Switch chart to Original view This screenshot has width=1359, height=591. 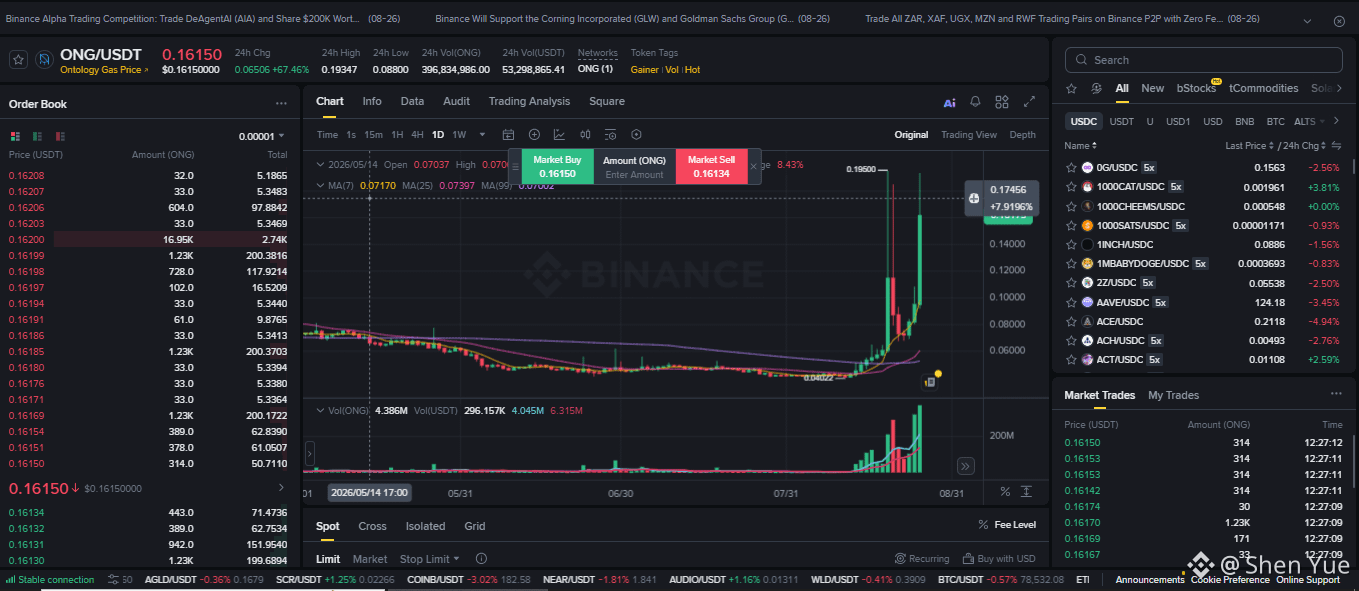pyautogui.click(x=911, y=135)
